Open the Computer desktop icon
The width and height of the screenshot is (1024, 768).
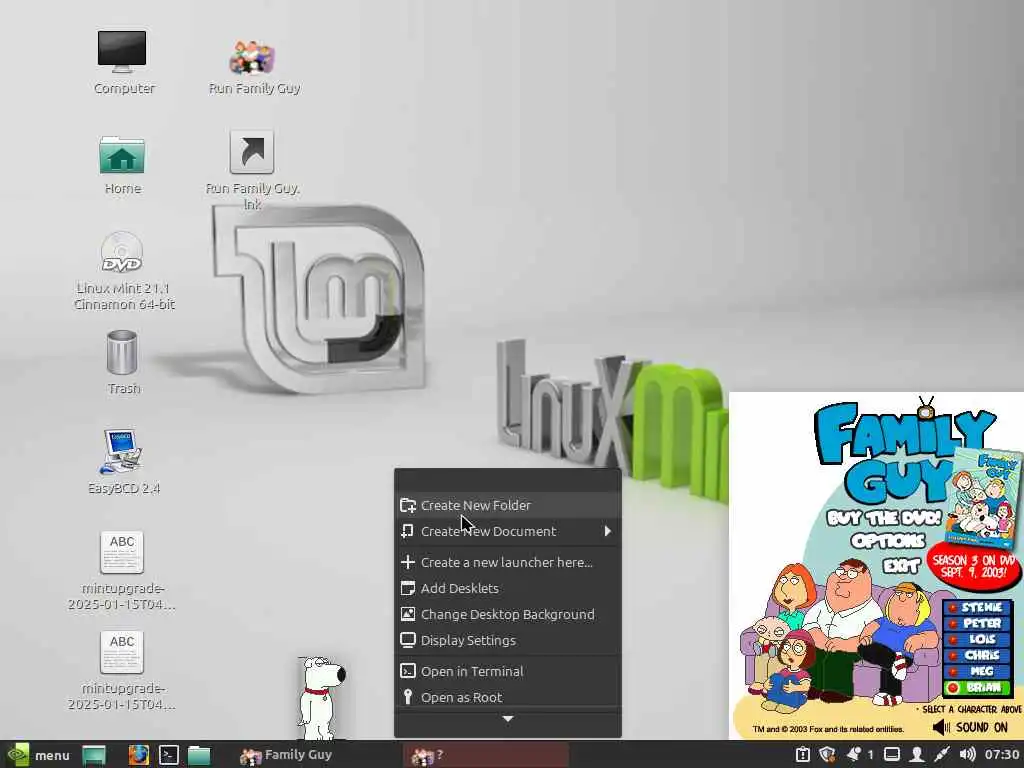pos(122,52)
